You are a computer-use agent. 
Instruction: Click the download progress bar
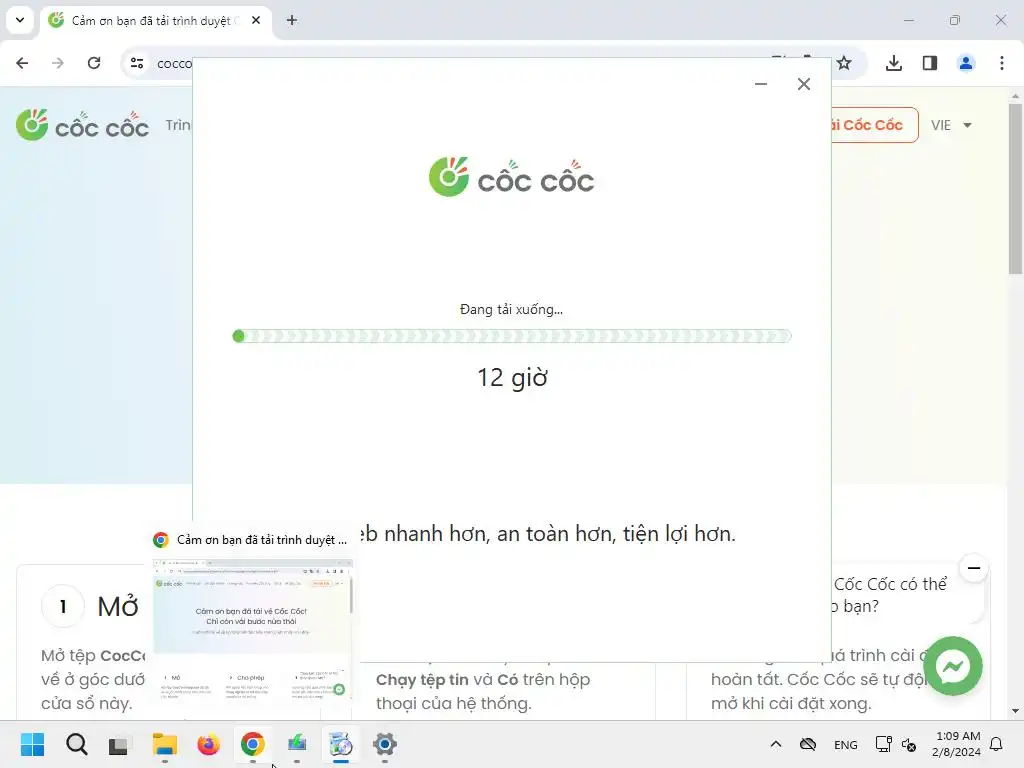tap(512, 336)
